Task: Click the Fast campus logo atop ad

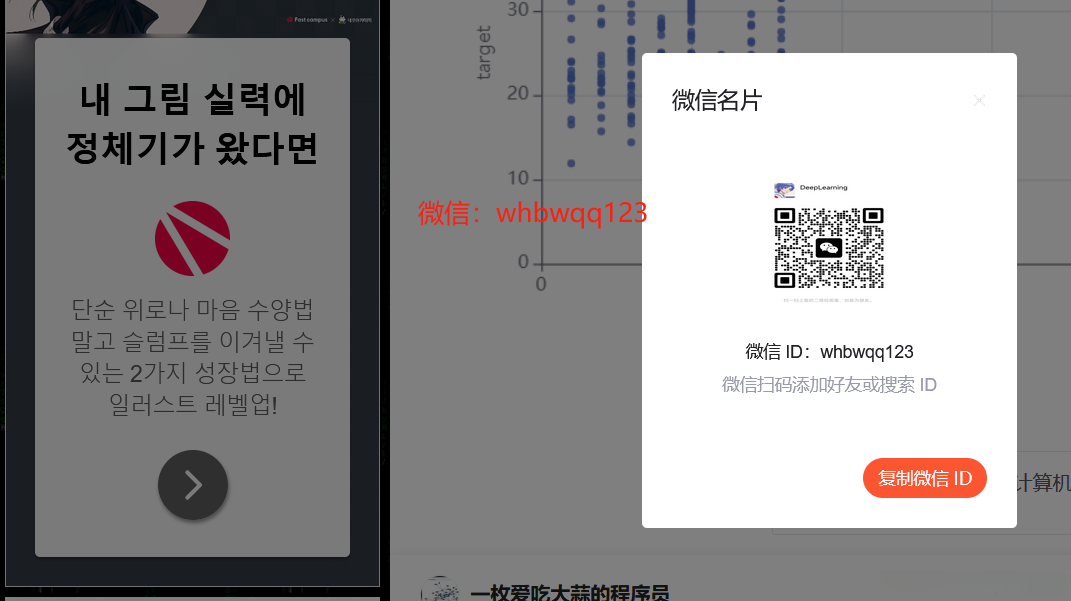Action: (308, 20)
